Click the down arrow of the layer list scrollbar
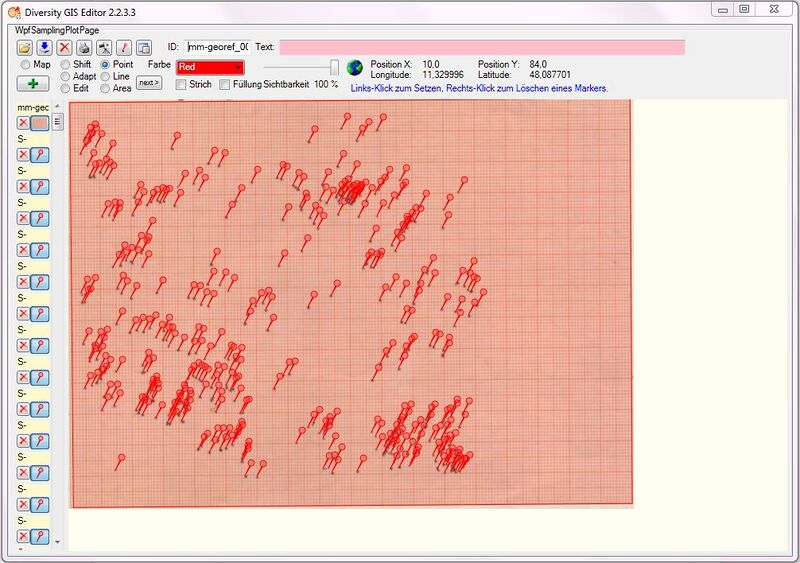The height and width of the screenshot is (563, 800). (x=57, y=542)
